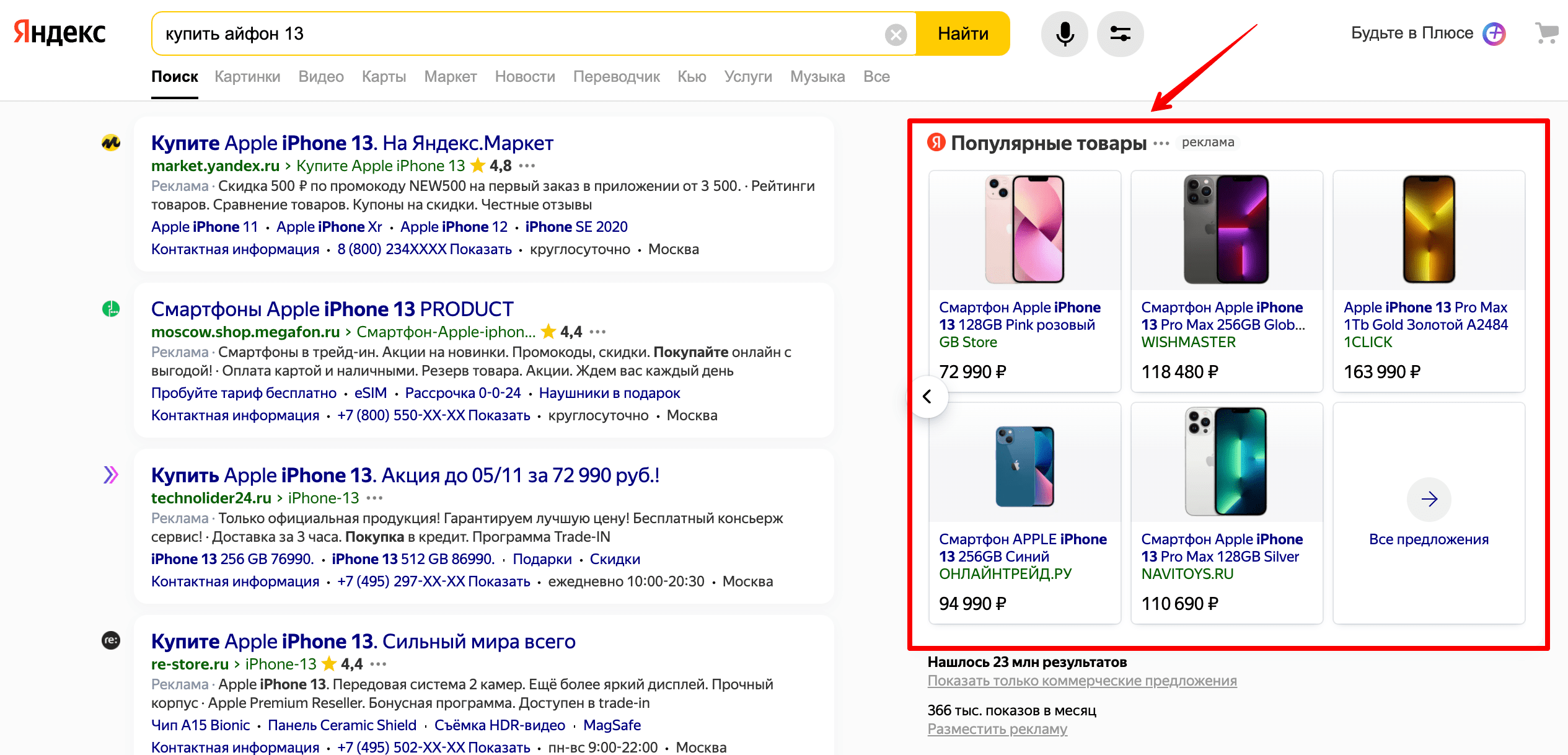Click the microphone voice search icon
1568x755 pixels.
coord(1064,34)
